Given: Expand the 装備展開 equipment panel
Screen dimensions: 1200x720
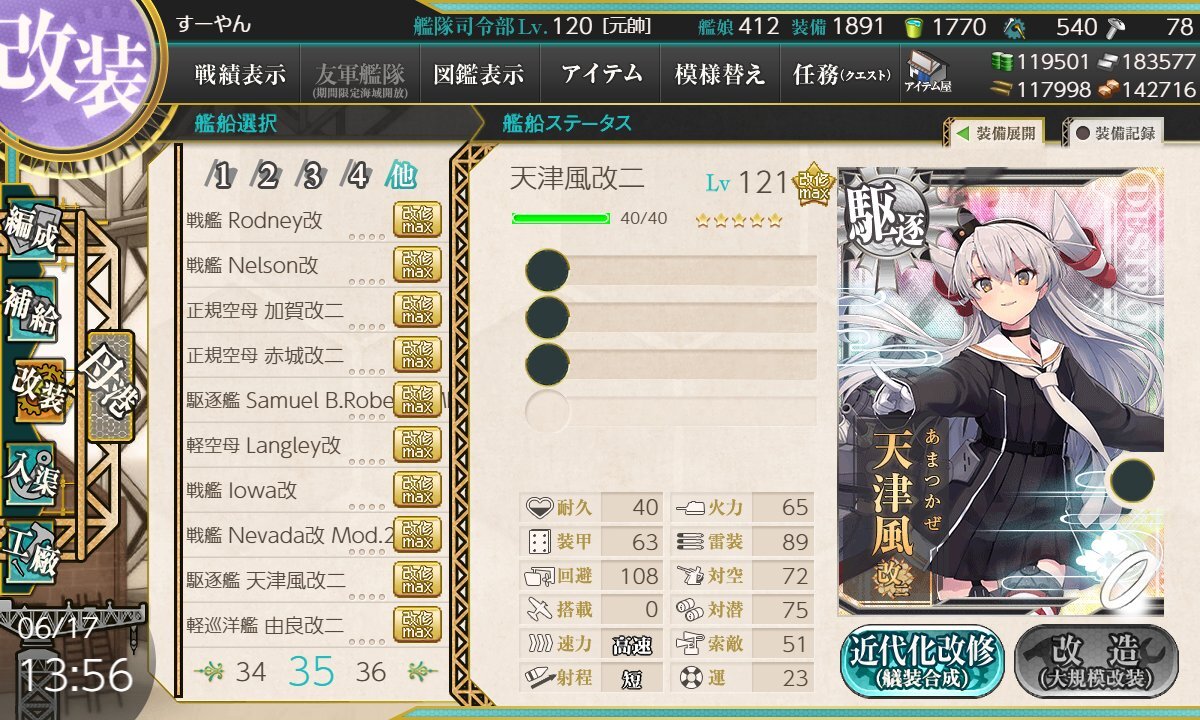Looking at the screenshot, I should tap(995, 132).
